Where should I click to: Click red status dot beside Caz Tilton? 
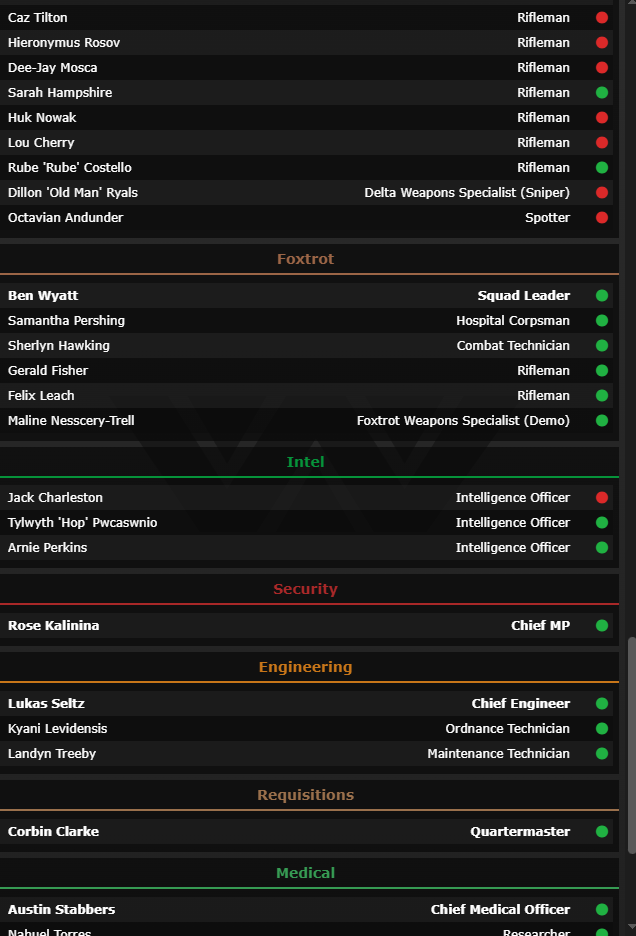coord(602,18)
